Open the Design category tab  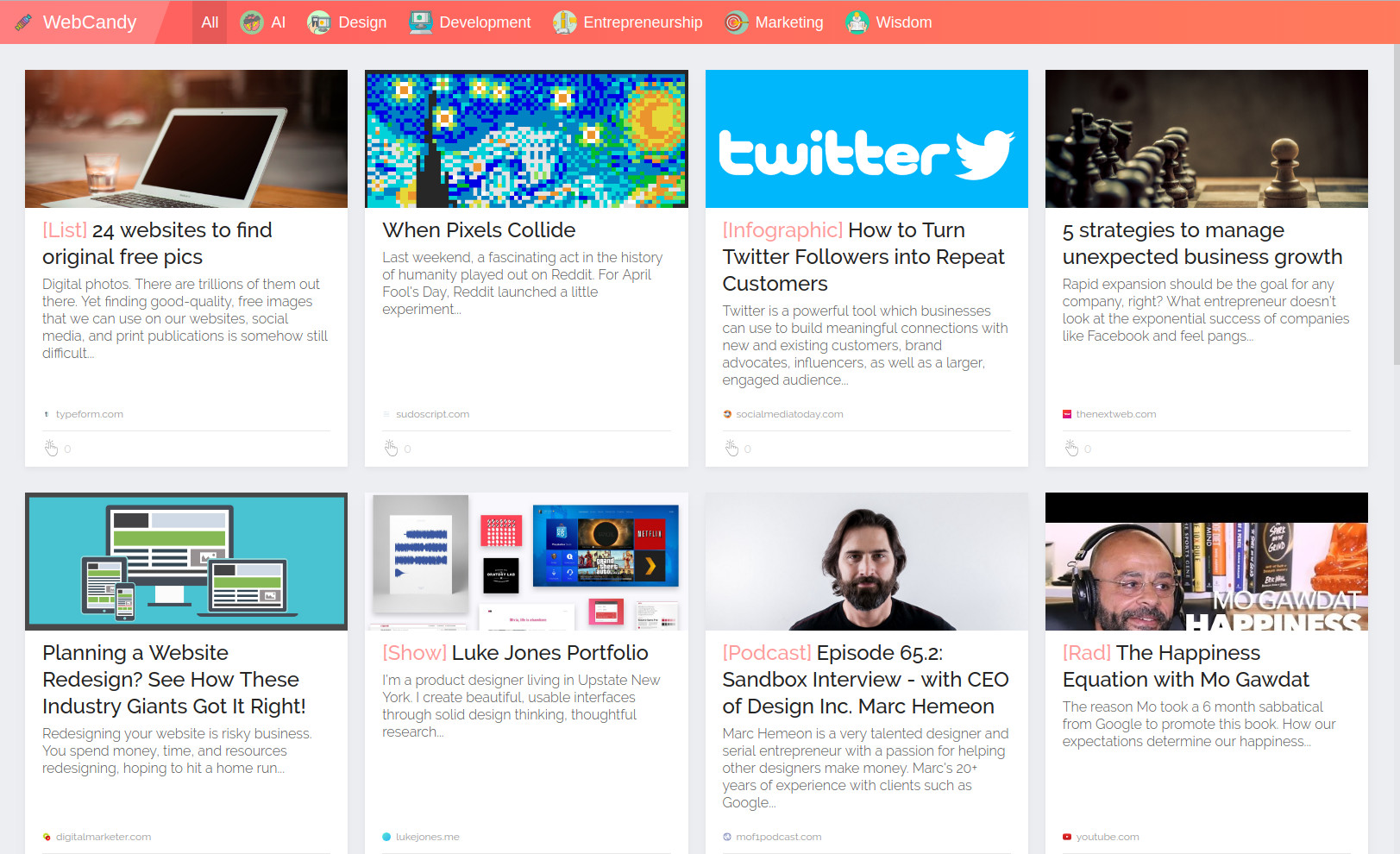tap(347, 22)
